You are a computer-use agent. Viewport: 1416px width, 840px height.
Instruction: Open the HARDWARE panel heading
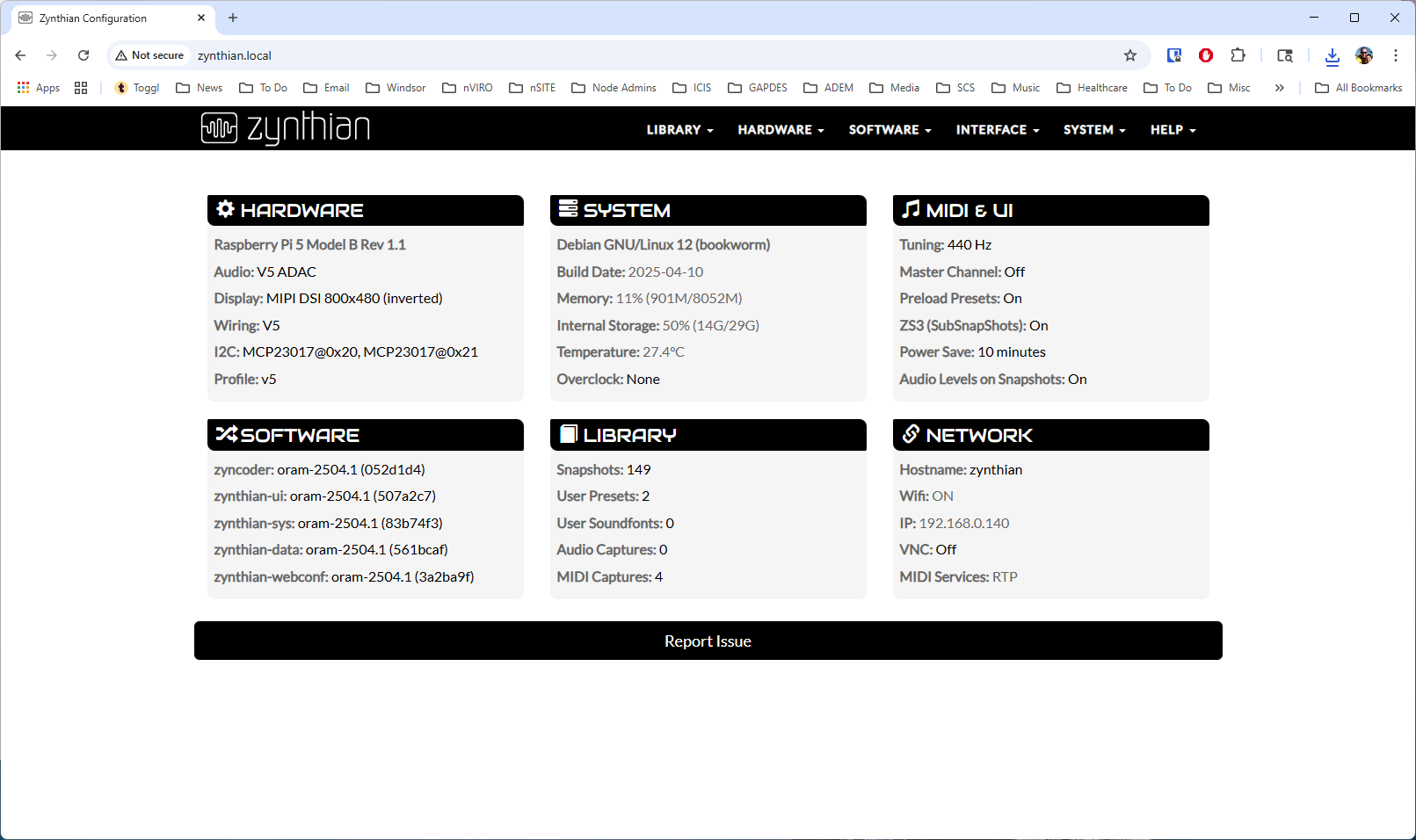click(x=366, y=210)
